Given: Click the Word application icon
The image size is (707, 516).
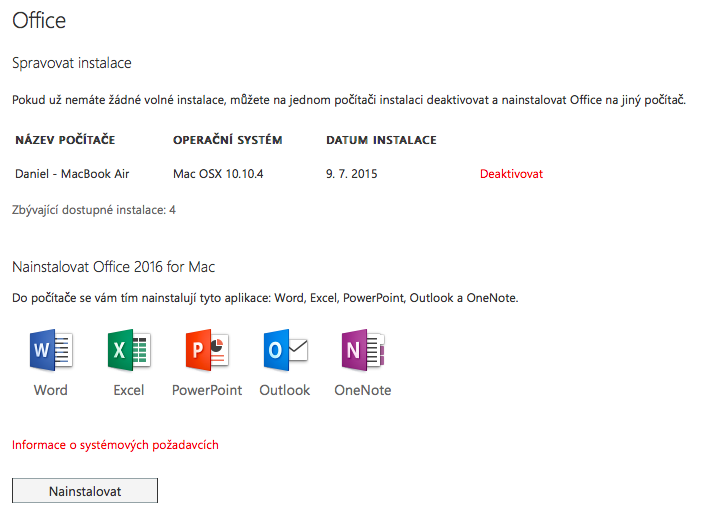Looking at the screenshot, I should click(x=51, y=350).
